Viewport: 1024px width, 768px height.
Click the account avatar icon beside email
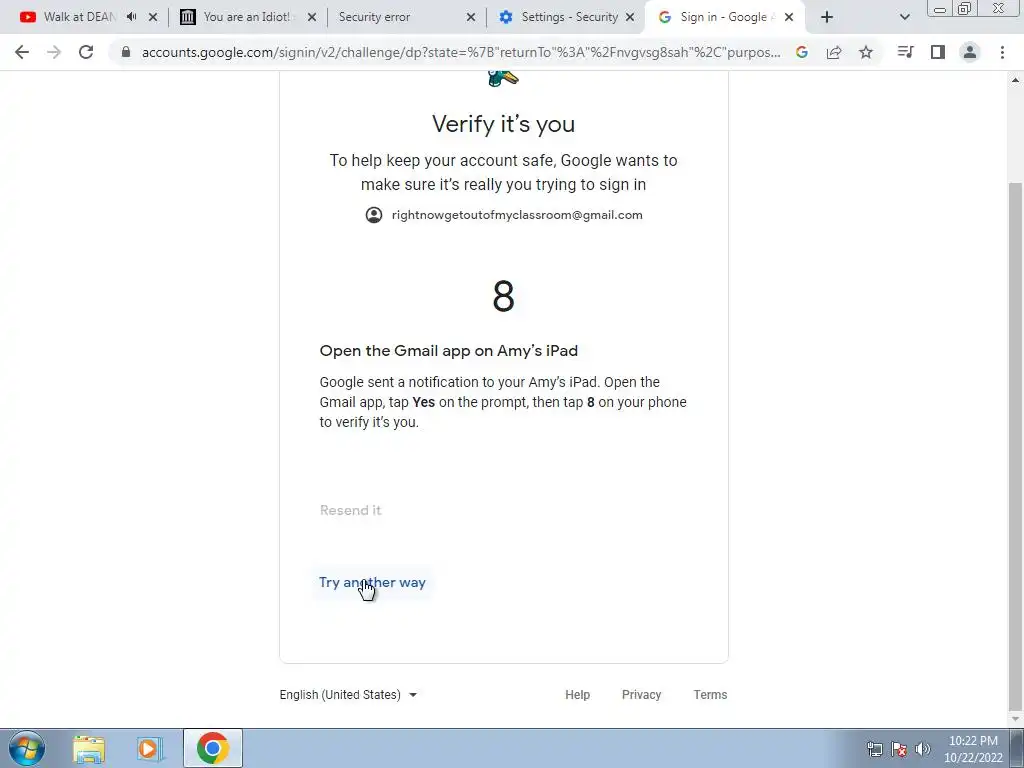tap(374, 215)
